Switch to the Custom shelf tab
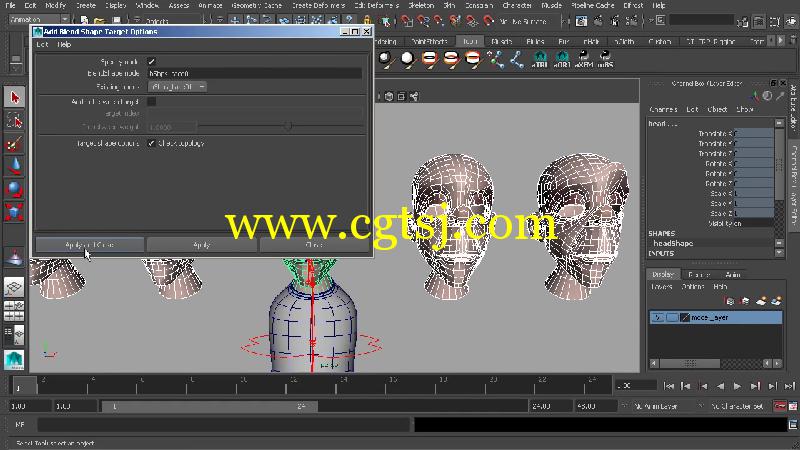Screen dimensions: 800x450 [660, 41]
